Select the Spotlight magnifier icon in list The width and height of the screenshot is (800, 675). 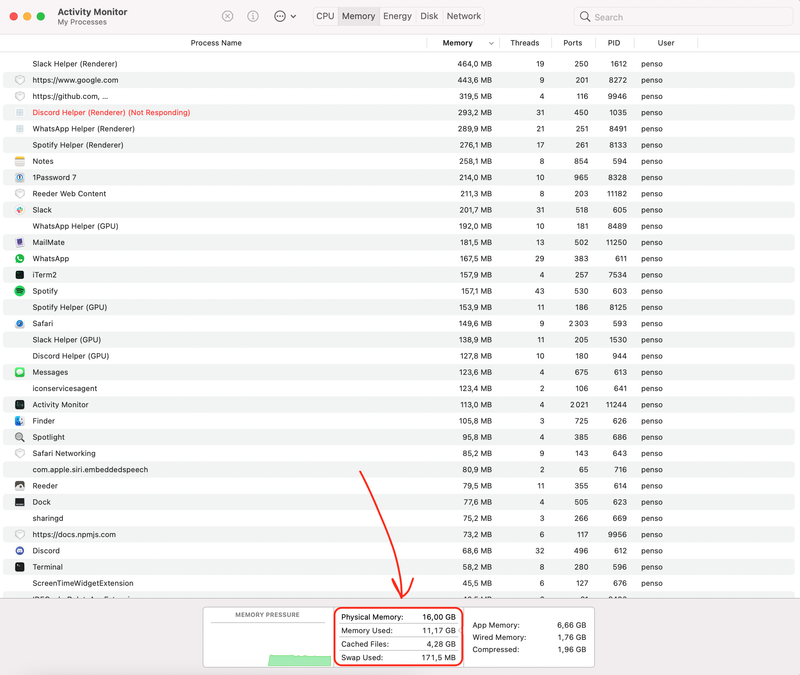(20, 437)
